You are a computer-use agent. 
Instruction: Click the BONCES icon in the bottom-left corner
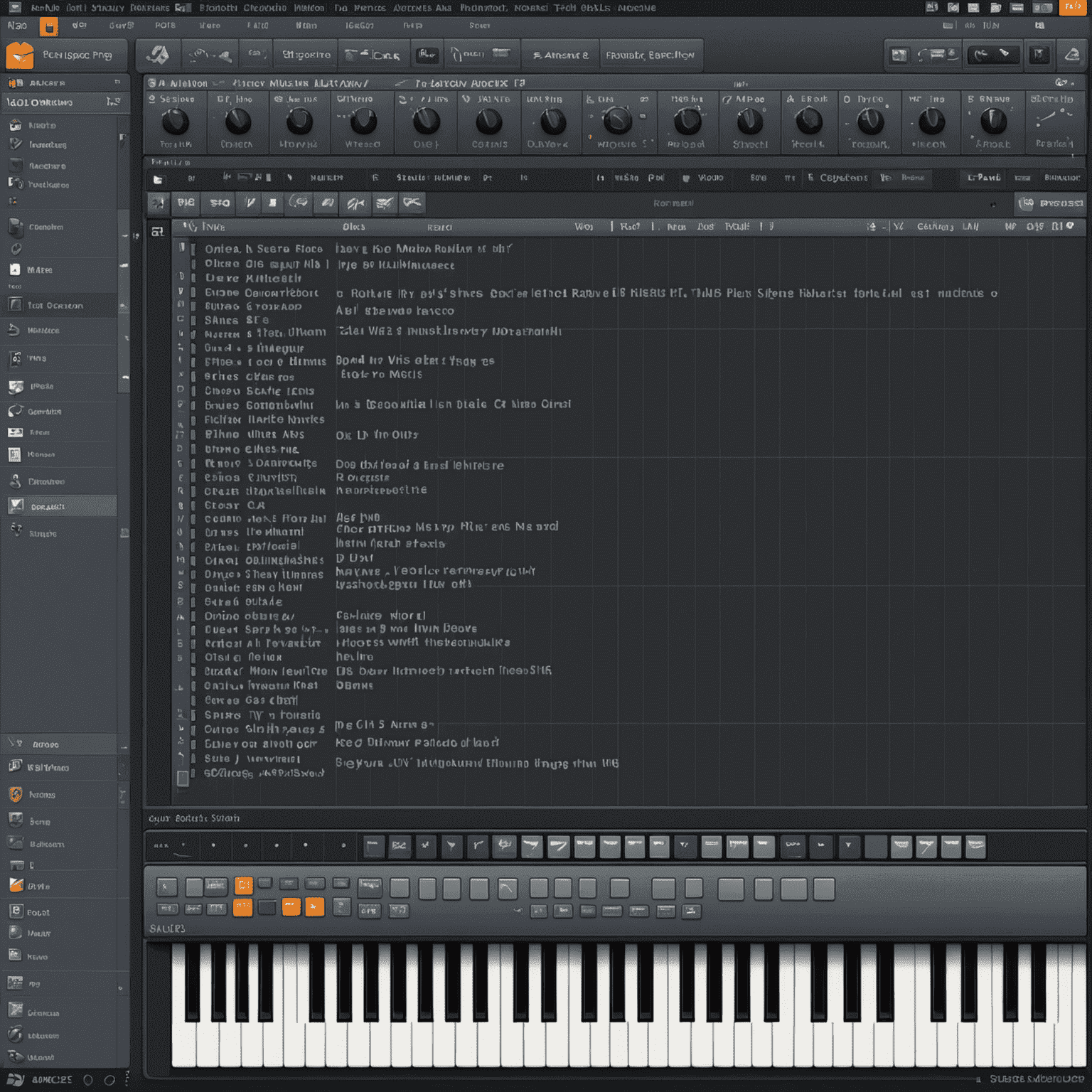click(16, 1079)
